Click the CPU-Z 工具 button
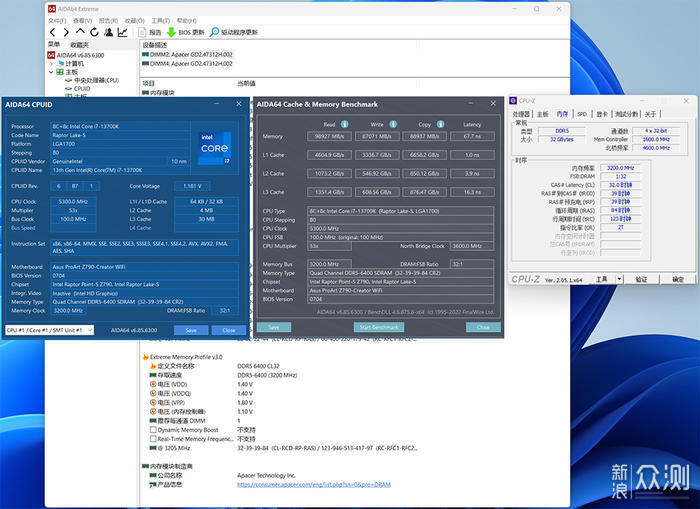The width and height of the screenshot is (700, 509). tap(601, 279)
